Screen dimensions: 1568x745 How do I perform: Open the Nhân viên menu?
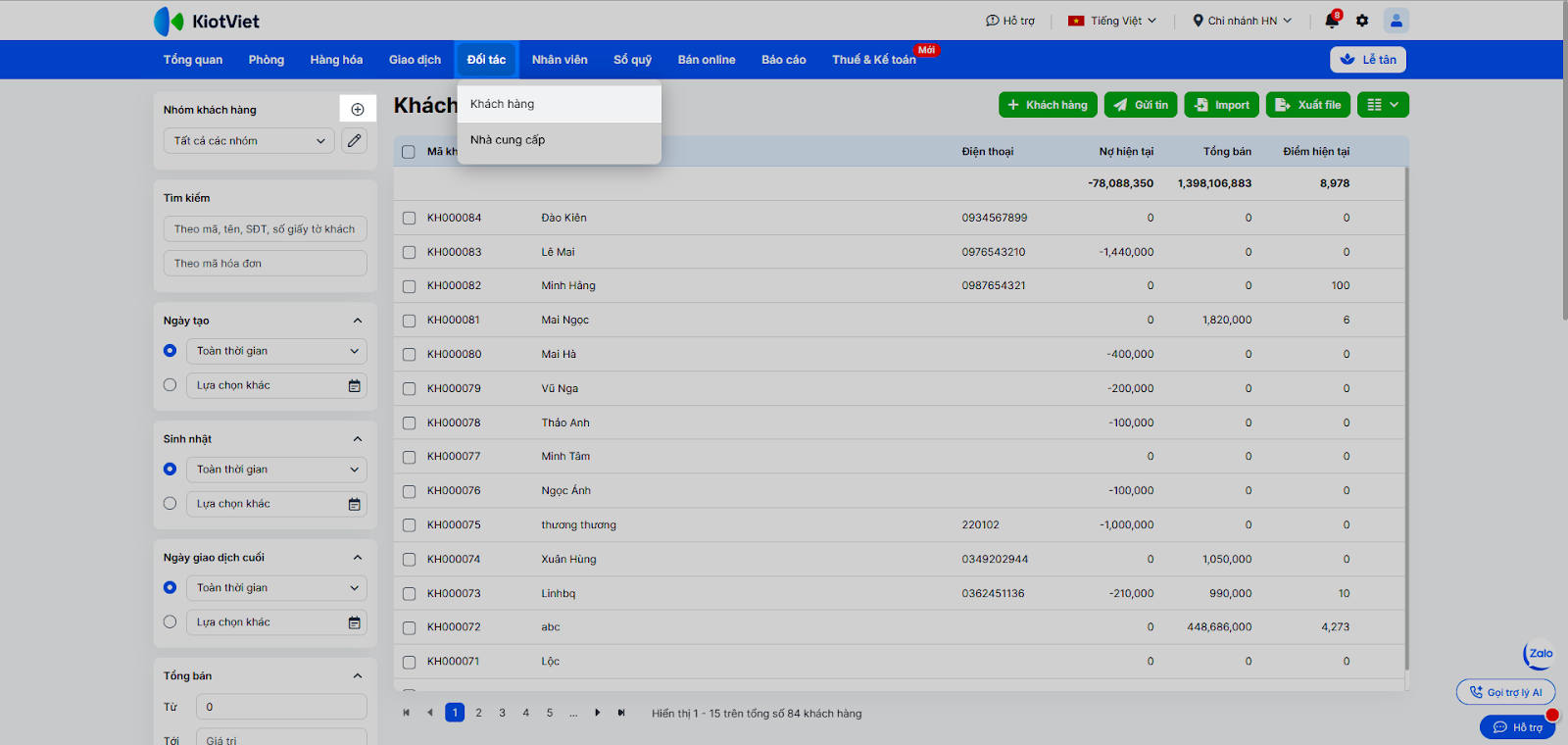point(560,60)
